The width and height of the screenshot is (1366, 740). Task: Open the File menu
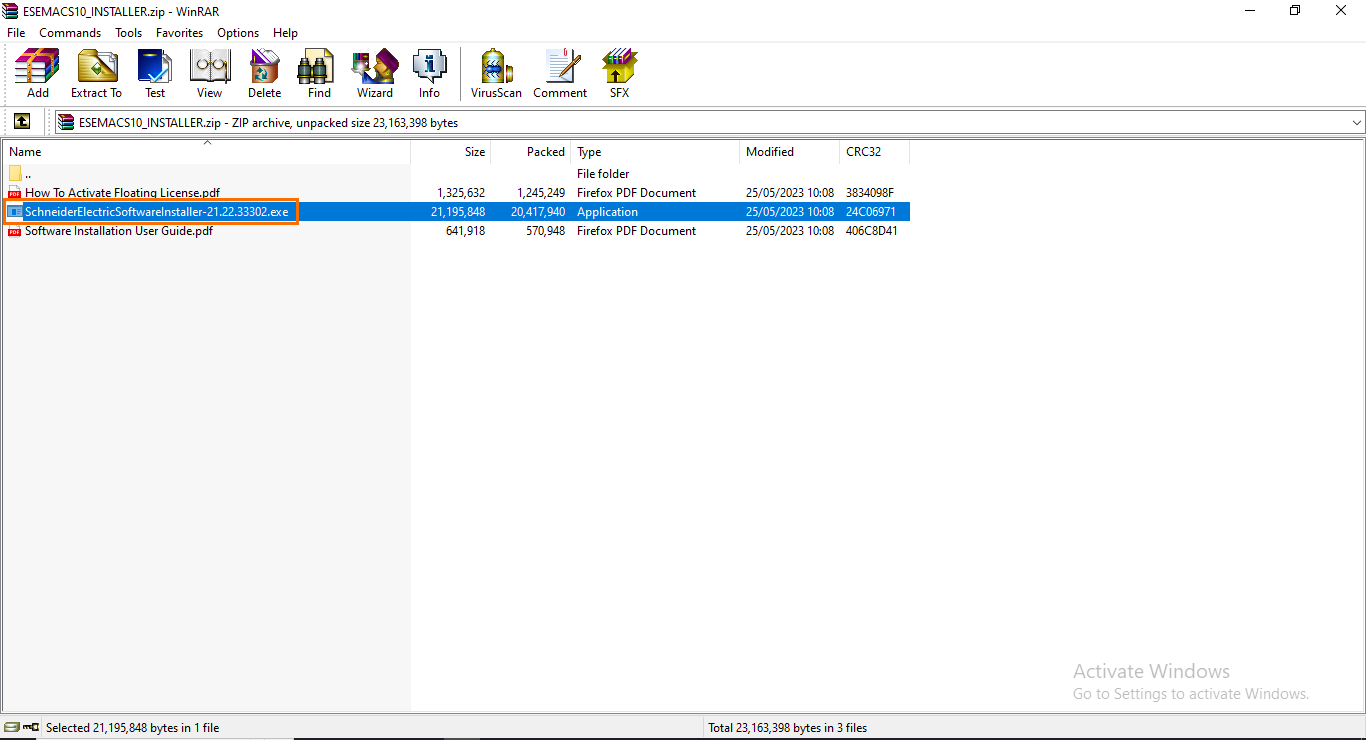(x=16, y=33)
